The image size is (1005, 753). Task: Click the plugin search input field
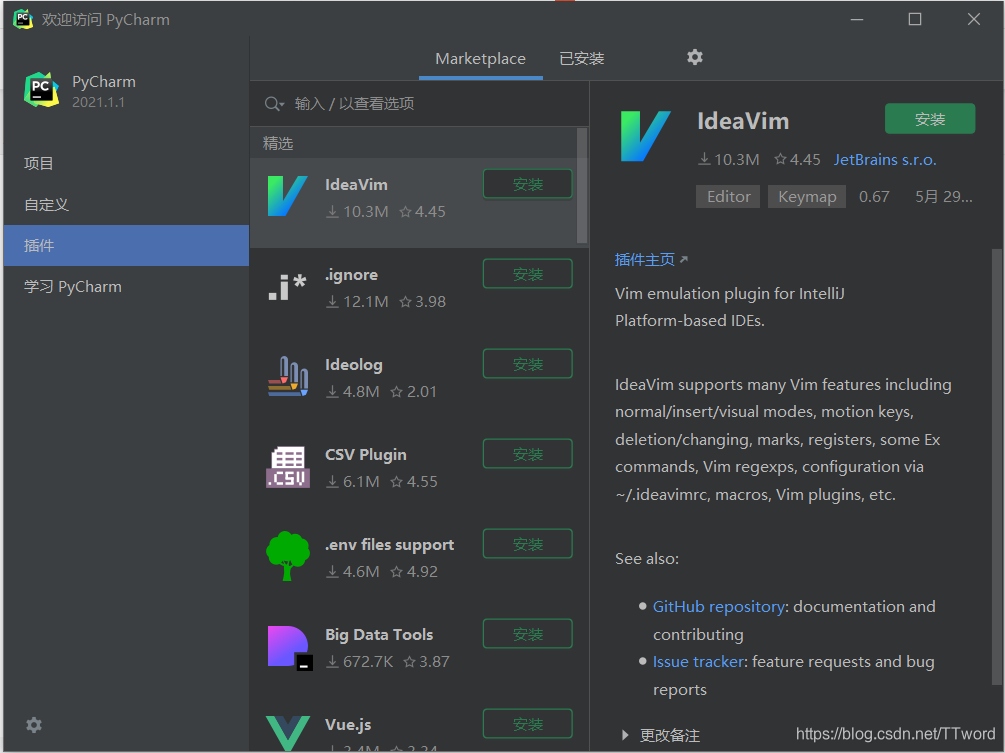(x=419, y=104)
